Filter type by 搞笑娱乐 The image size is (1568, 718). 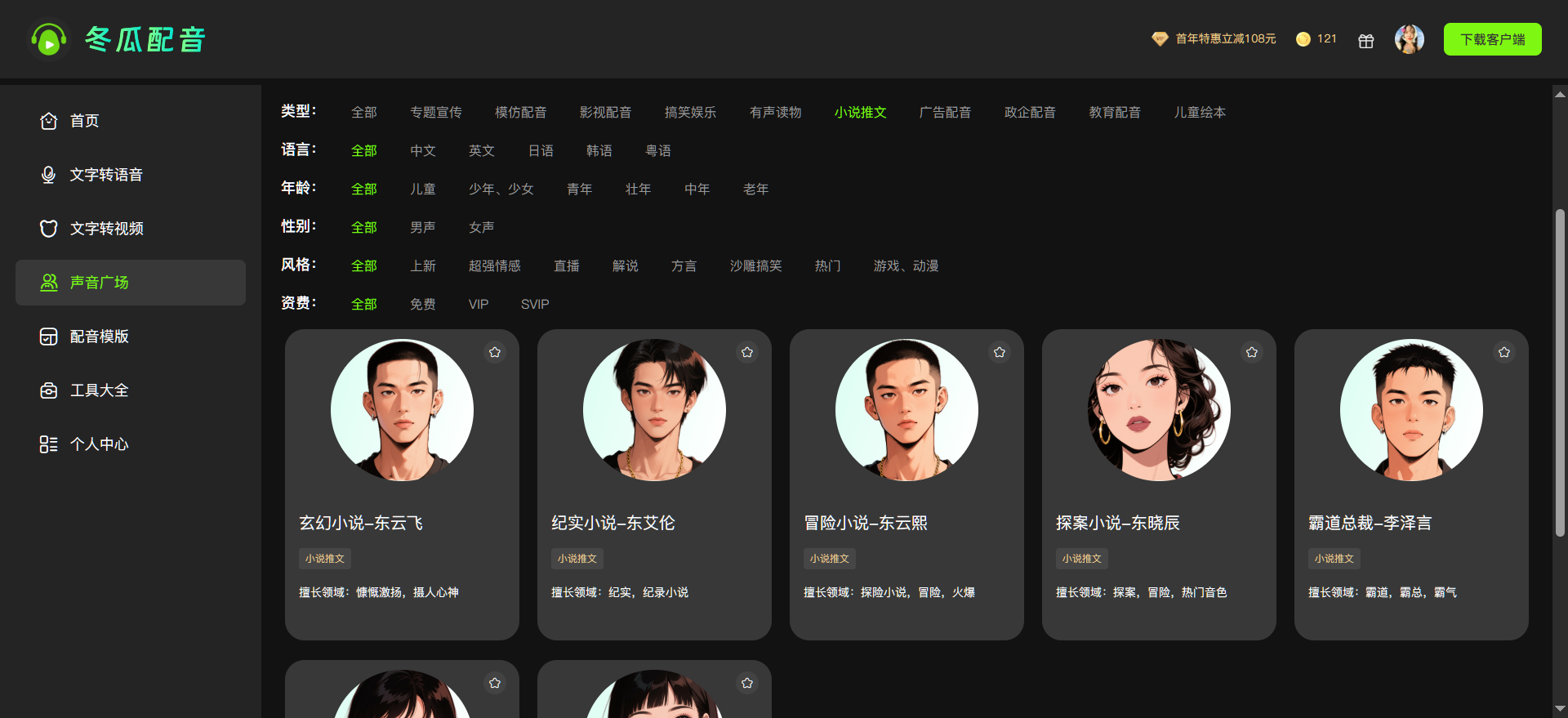coord(691,112)
